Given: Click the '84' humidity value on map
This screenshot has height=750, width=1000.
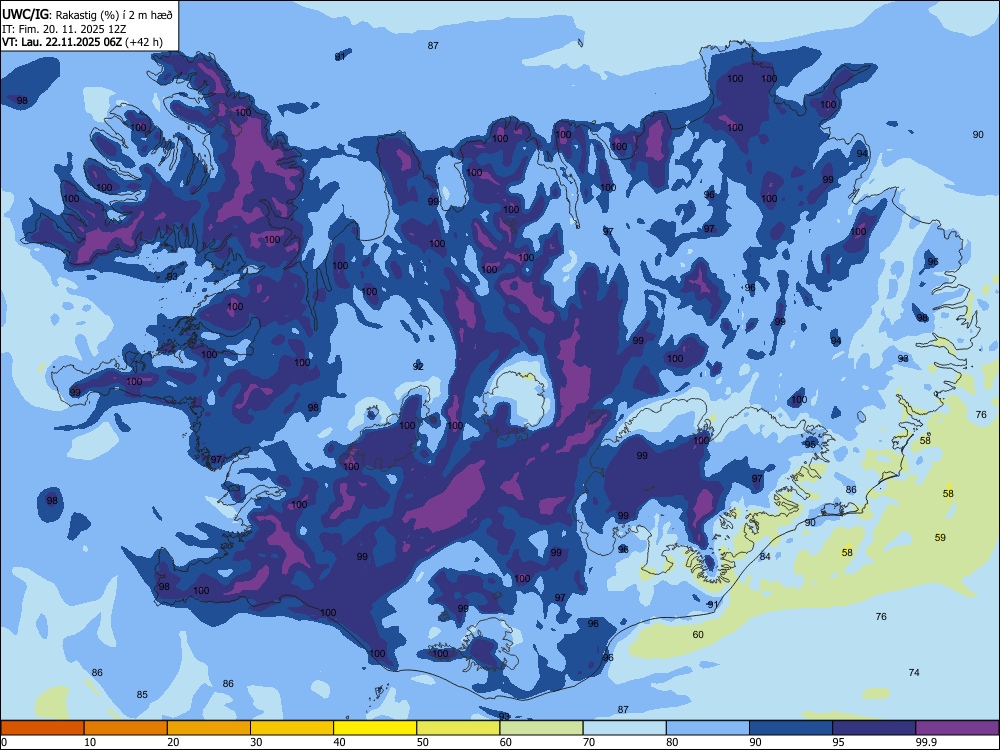Looking at the screenshot, I should point(765,557).
